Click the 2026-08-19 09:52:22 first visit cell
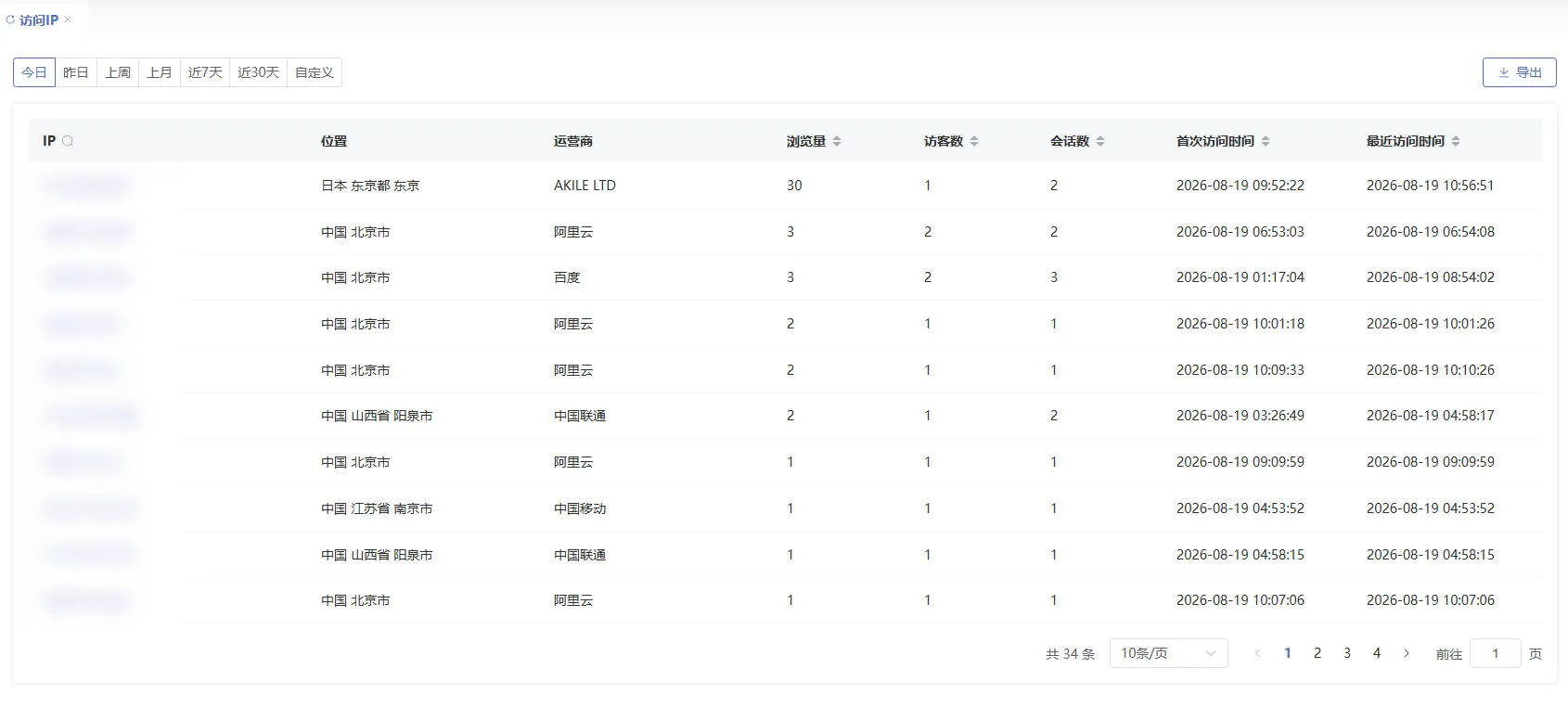Screen dimensions: 1568x720 (1240, 186)
